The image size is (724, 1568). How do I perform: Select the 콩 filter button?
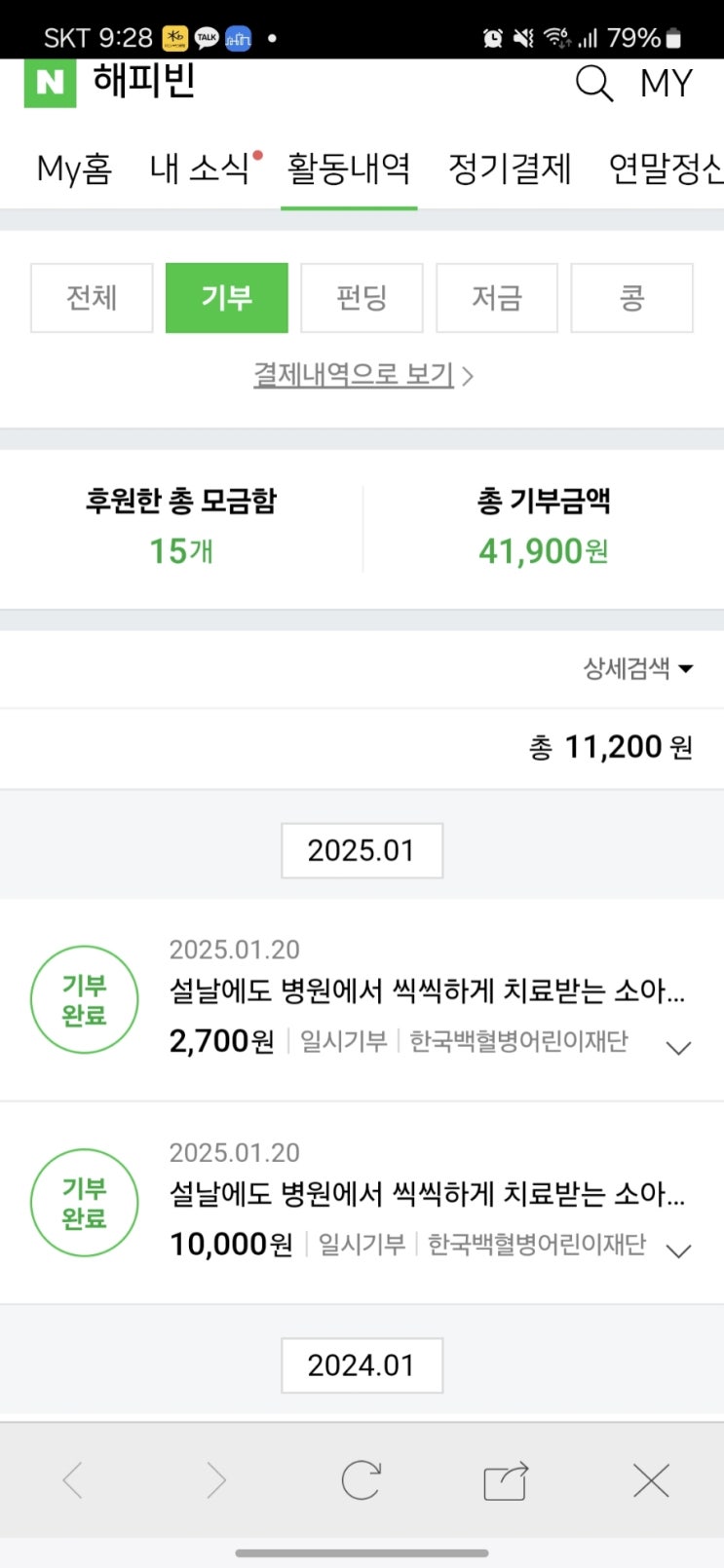[x=631, y=298]
